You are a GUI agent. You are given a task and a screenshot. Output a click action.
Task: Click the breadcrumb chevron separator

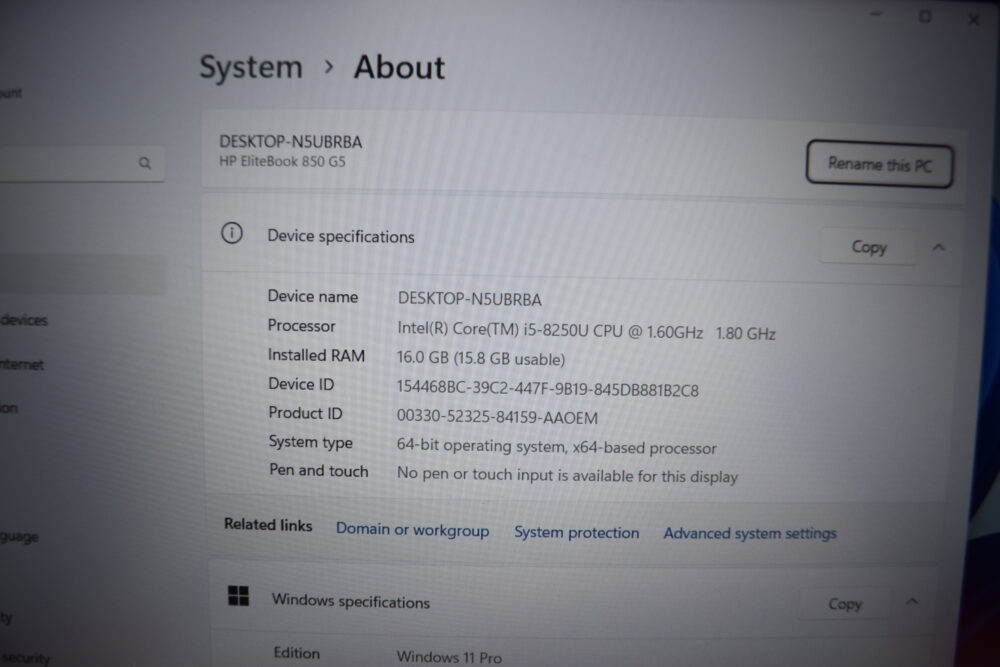[x=328, y=67]
